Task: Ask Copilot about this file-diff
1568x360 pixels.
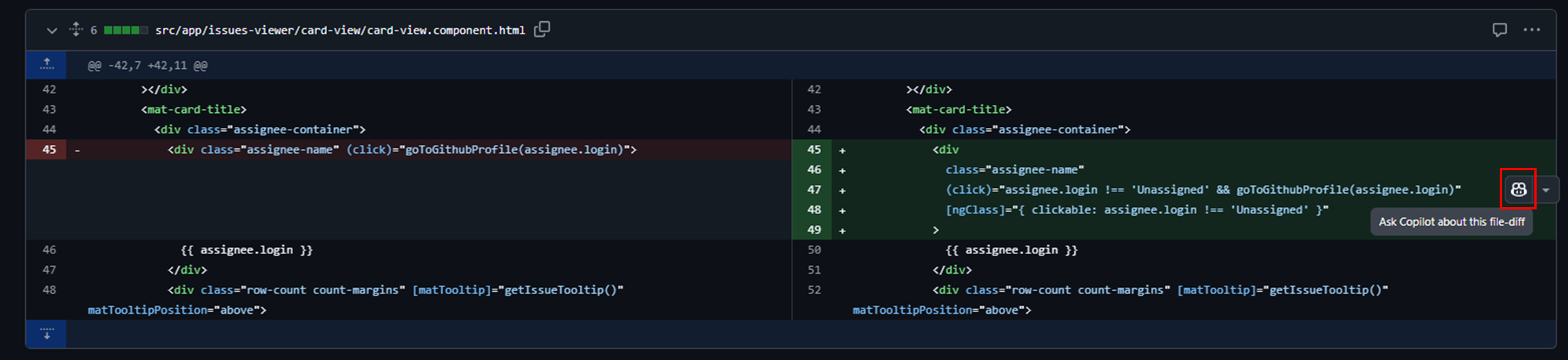Action: (1519, 189)
